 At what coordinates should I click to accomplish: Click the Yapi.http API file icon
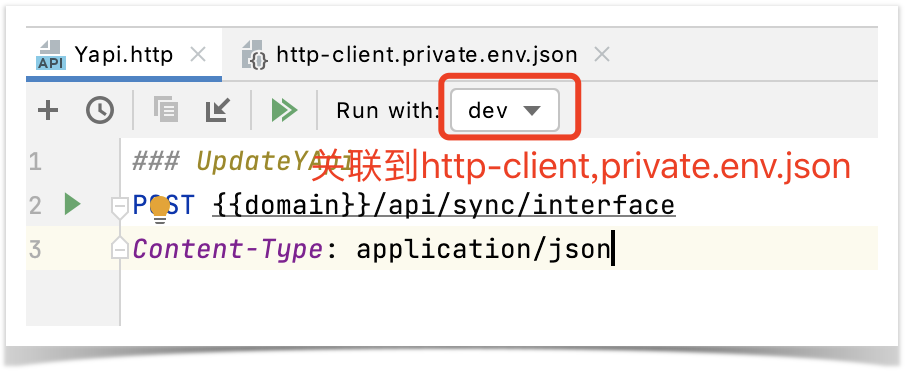pyautogui.click(x=51, y=55)
